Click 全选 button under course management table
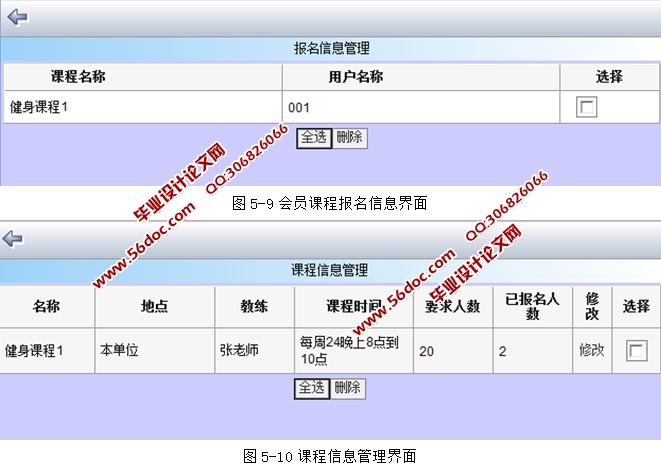Screen dimensions: 661x473 pos(312,388)
